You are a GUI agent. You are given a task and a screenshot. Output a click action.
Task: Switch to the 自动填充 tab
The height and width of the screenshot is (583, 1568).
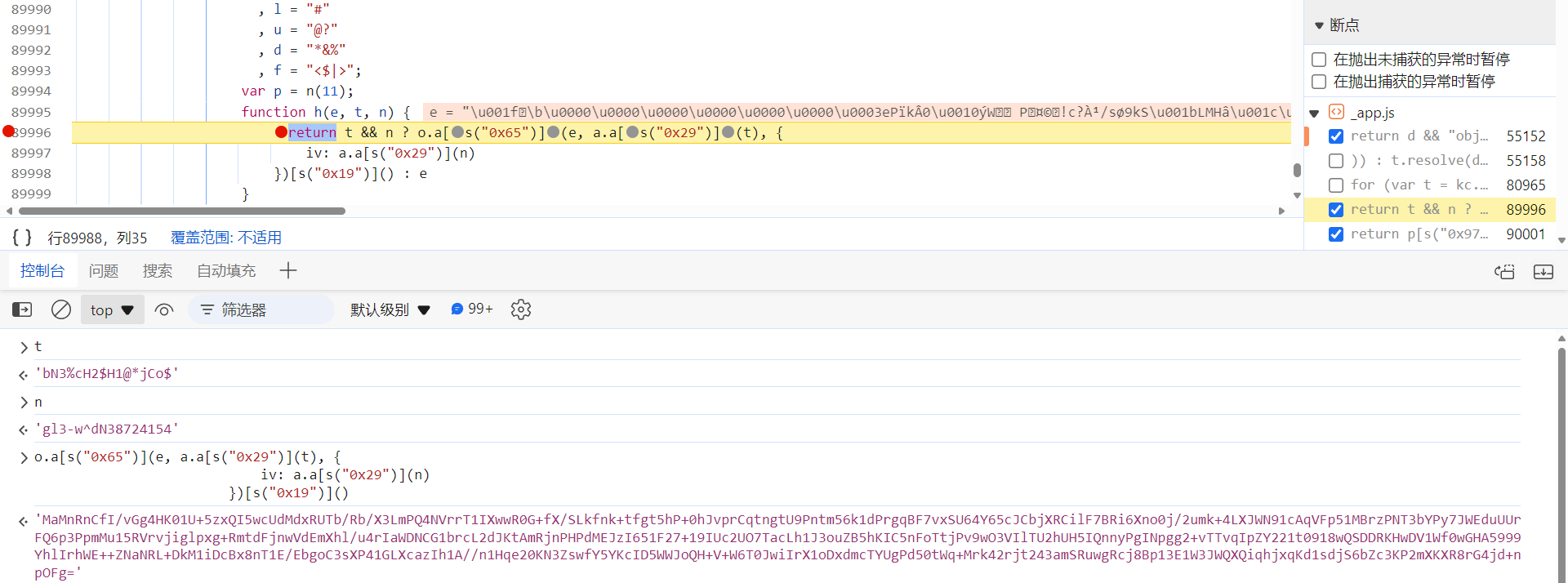click(226, 270)
